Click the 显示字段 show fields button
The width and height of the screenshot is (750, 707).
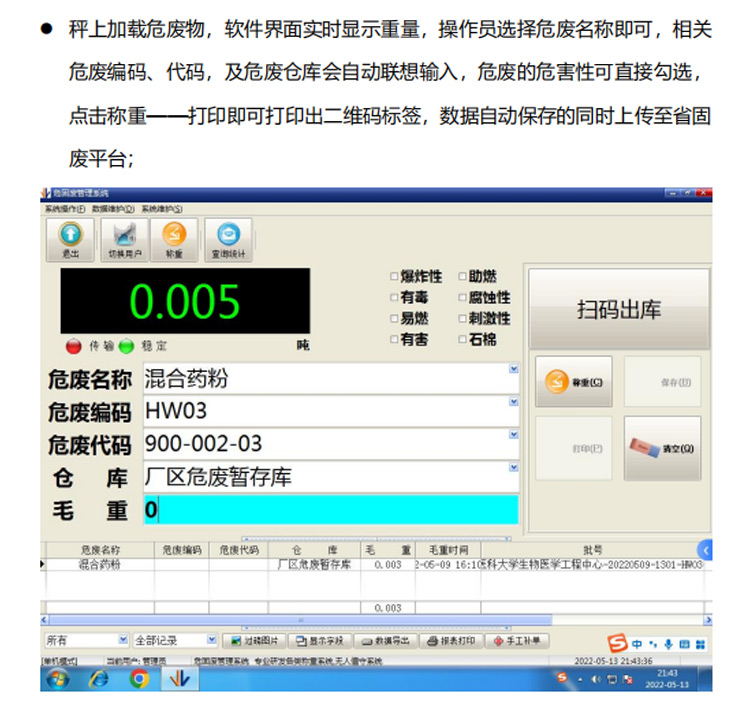tap(320, 641)
